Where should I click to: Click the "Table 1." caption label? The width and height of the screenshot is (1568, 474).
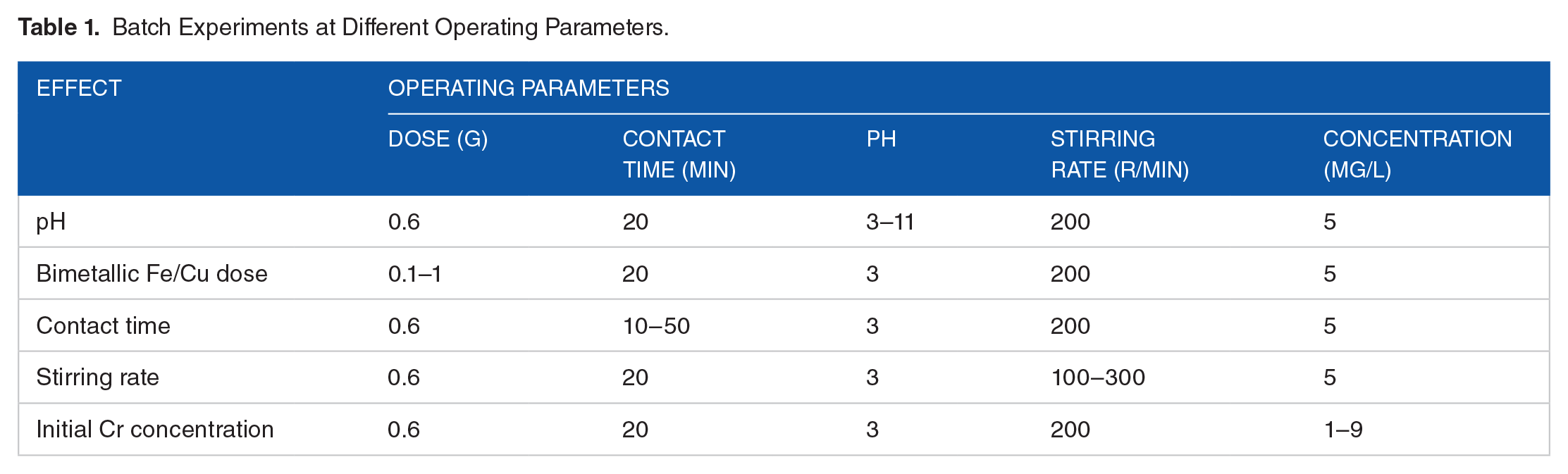[58, 27]
